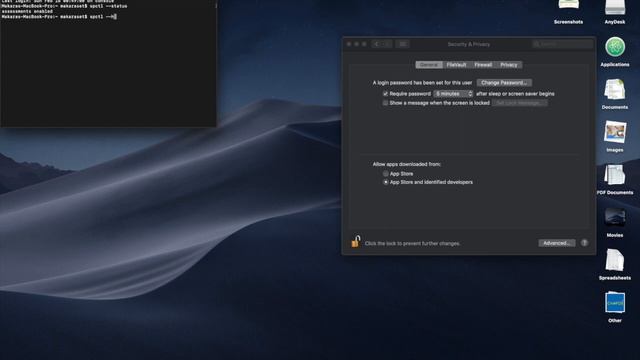Screen dimensions: 640x360
Task: Click the Security & Privacy title bar
Action: click(469, 44)
